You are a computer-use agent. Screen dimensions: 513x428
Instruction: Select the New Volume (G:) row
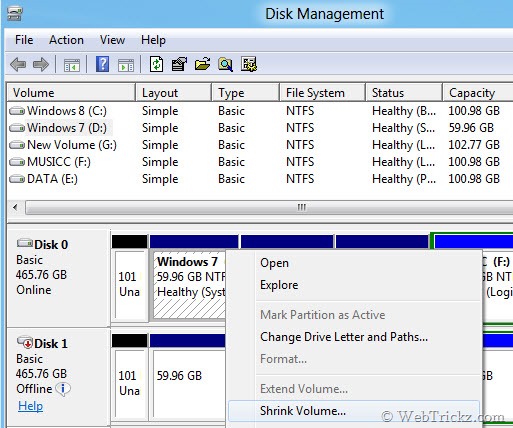(x=260, y=145)
